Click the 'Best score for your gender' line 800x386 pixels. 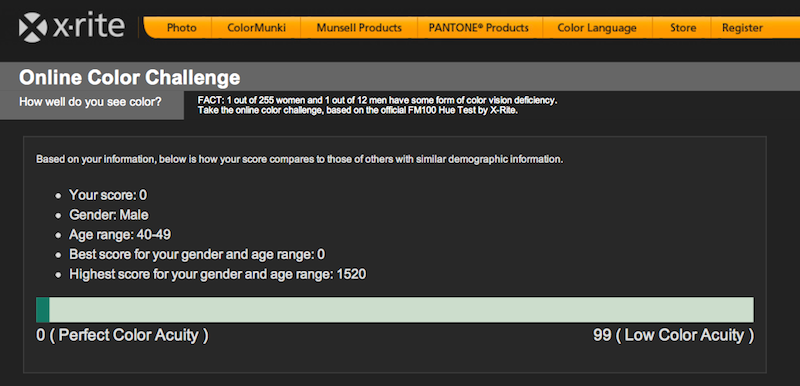tap(197, 255)
